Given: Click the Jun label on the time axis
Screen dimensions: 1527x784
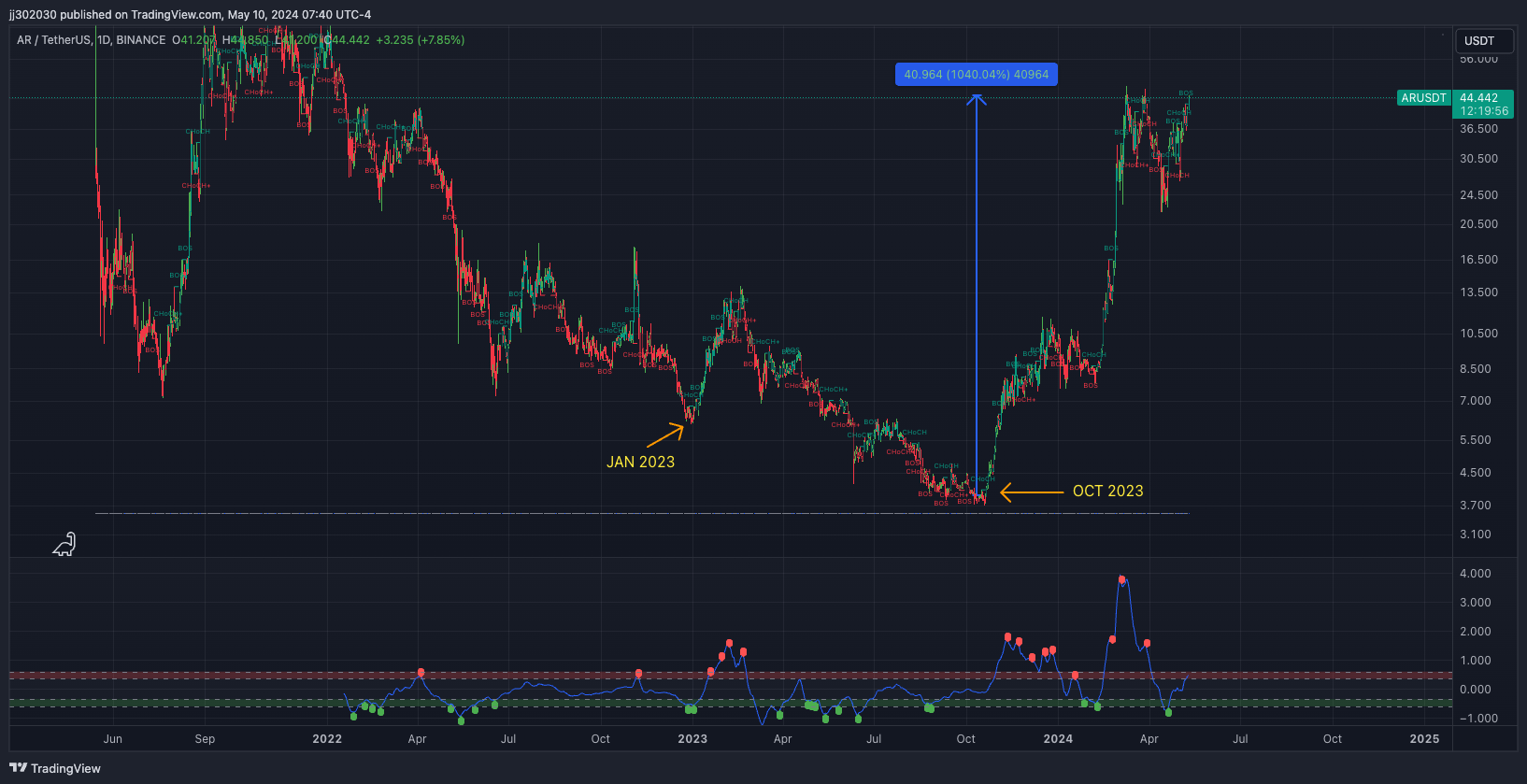Looking at the screenshot, I should coord(113,739).
